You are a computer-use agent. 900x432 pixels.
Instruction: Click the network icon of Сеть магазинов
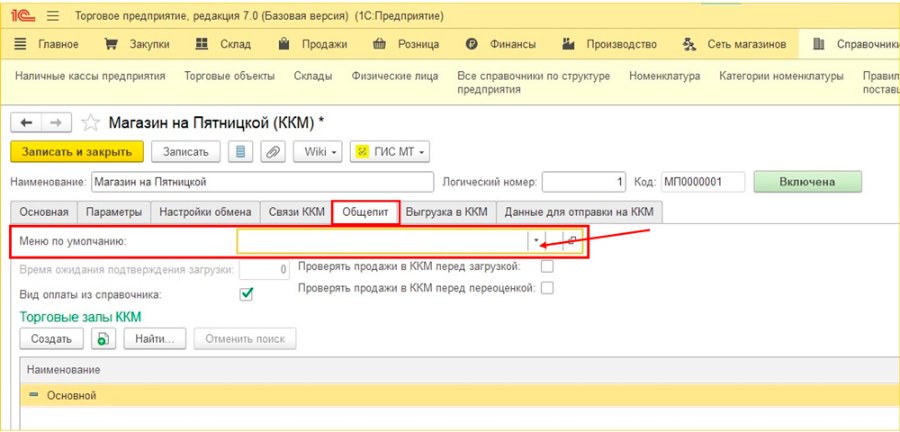689,44
